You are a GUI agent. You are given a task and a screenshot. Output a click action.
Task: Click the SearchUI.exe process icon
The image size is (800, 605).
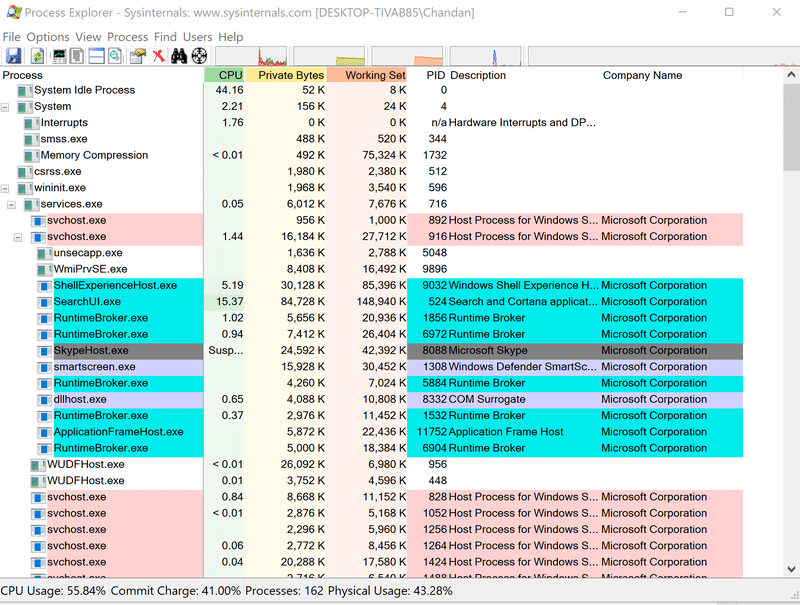coord(45,302)
